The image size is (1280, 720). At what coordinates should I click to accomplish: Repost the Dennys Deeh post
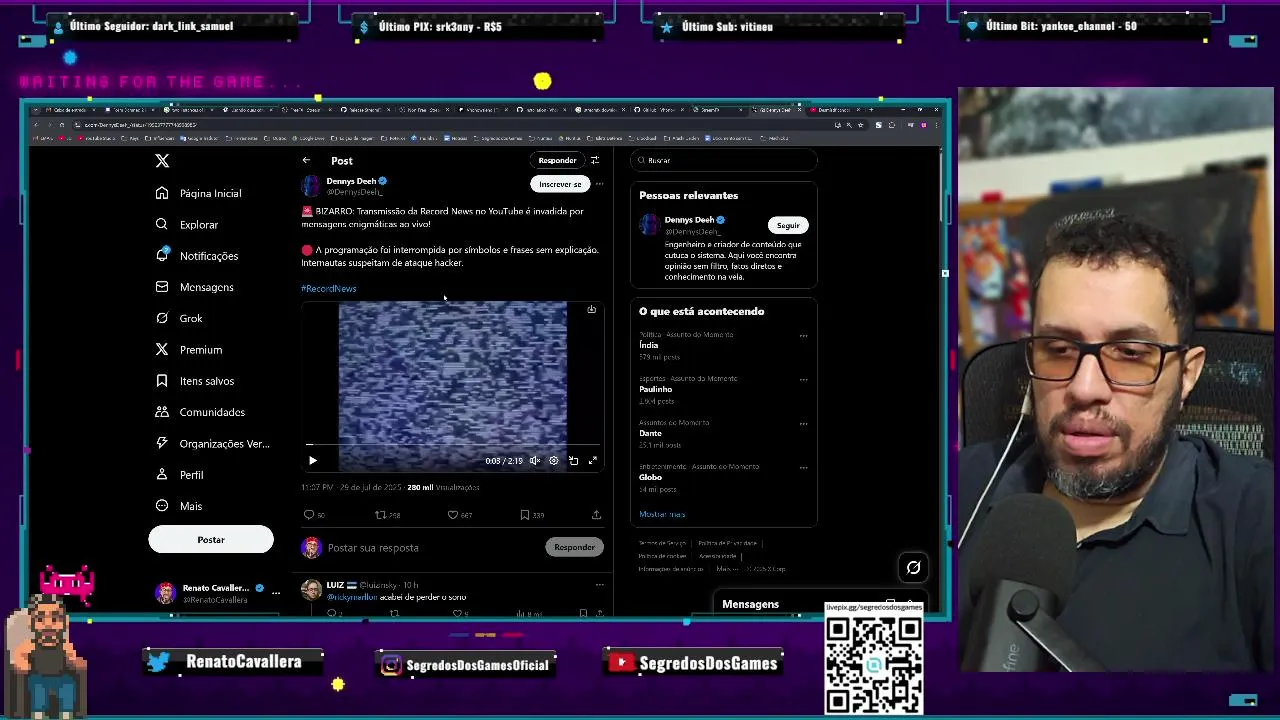point(381,515)
